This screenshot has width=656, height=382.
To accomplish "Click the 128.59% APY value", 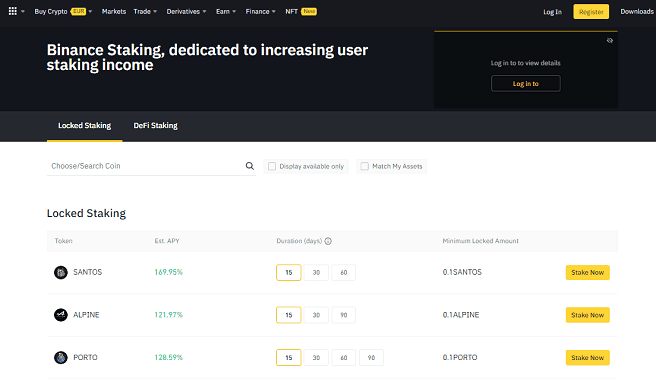I will coord(169,358).
